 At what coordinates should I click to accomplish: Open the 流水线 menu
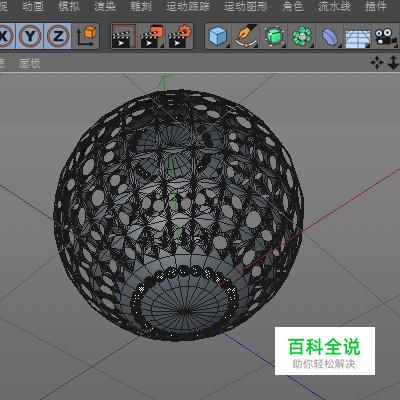[334, 6]
